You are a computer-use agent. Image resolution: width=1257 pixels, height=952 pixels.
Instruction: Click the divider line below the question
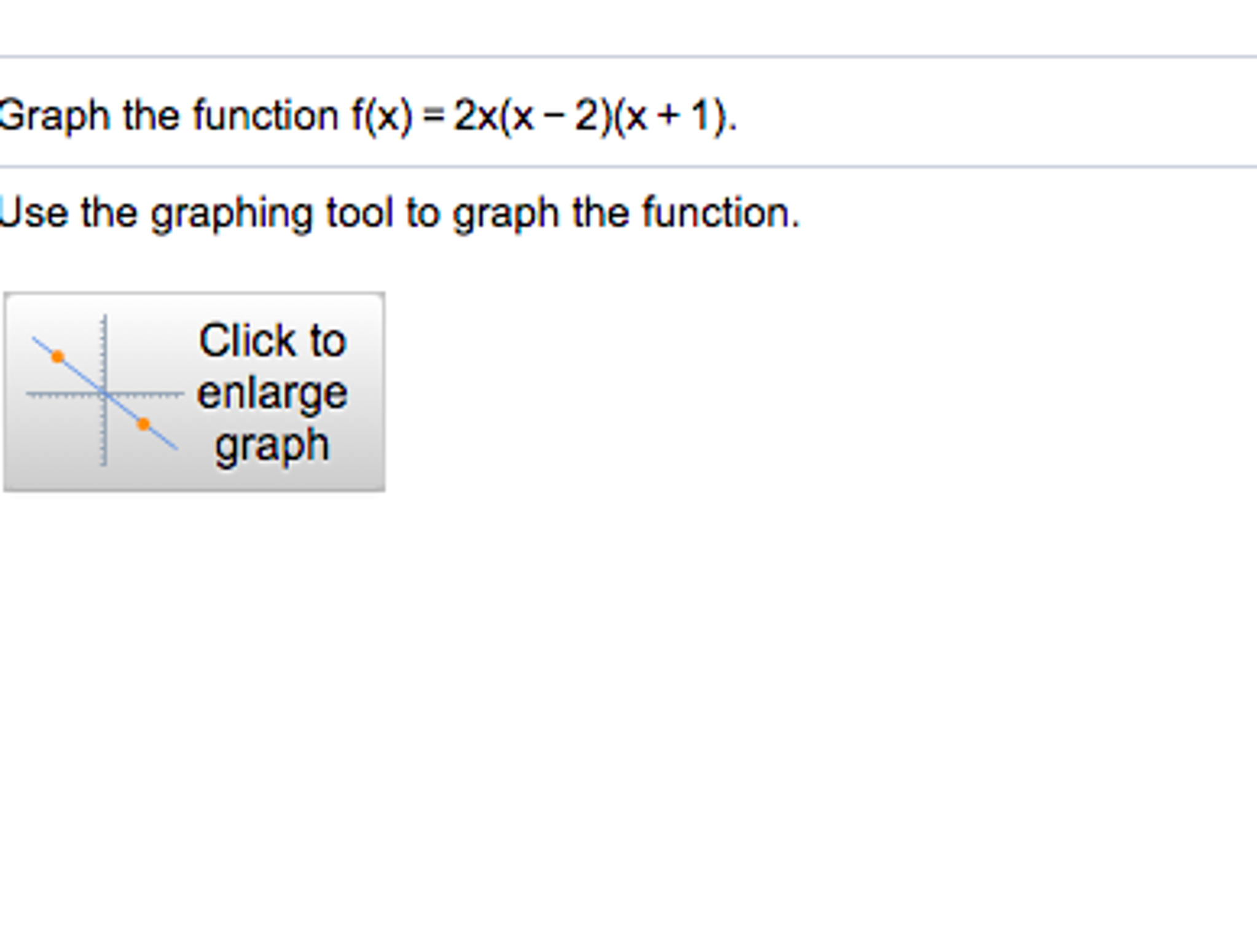(x=628, y=166)
